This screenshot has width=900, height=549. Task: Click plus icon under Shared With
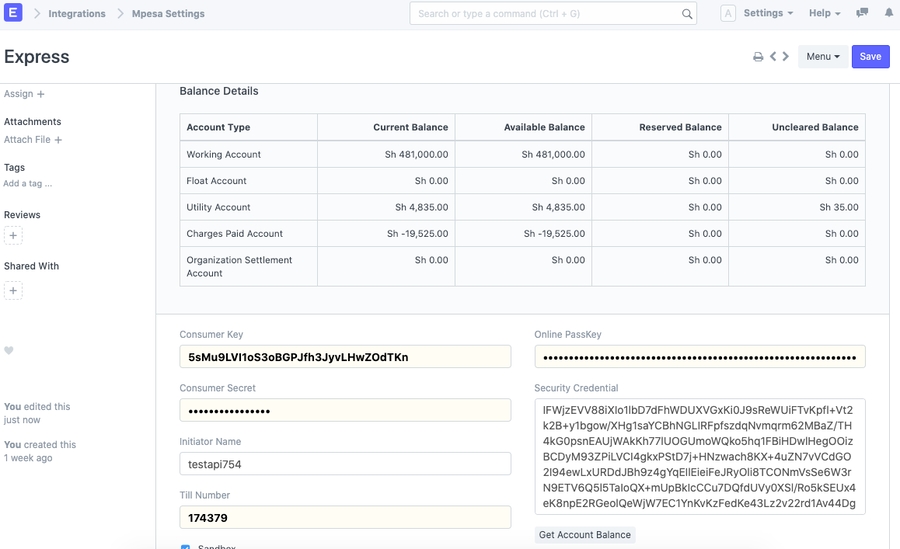point(13,291)
